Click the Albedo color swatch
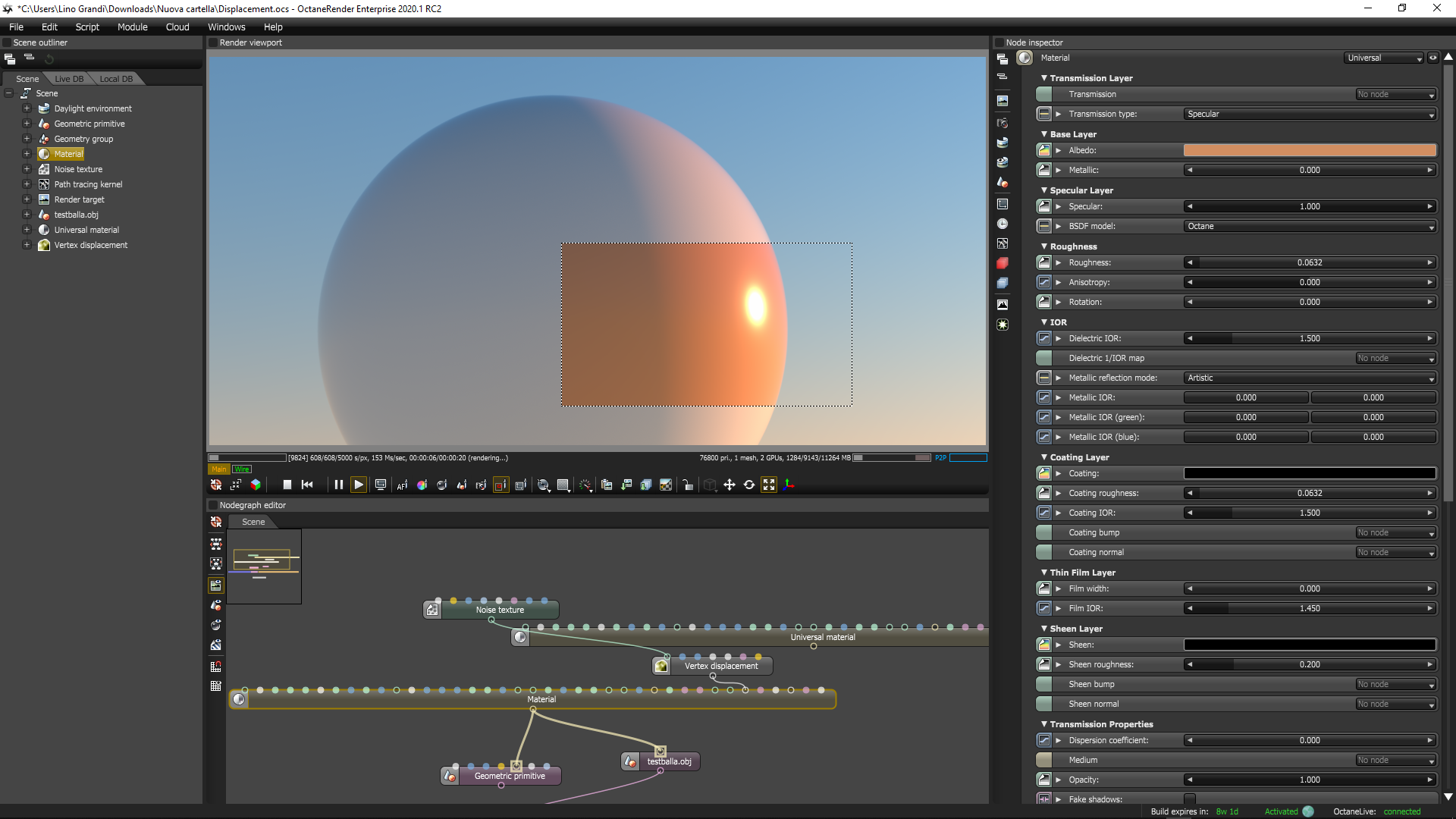The height and width of the screenshot is (819, 1456). [1310, 150]
